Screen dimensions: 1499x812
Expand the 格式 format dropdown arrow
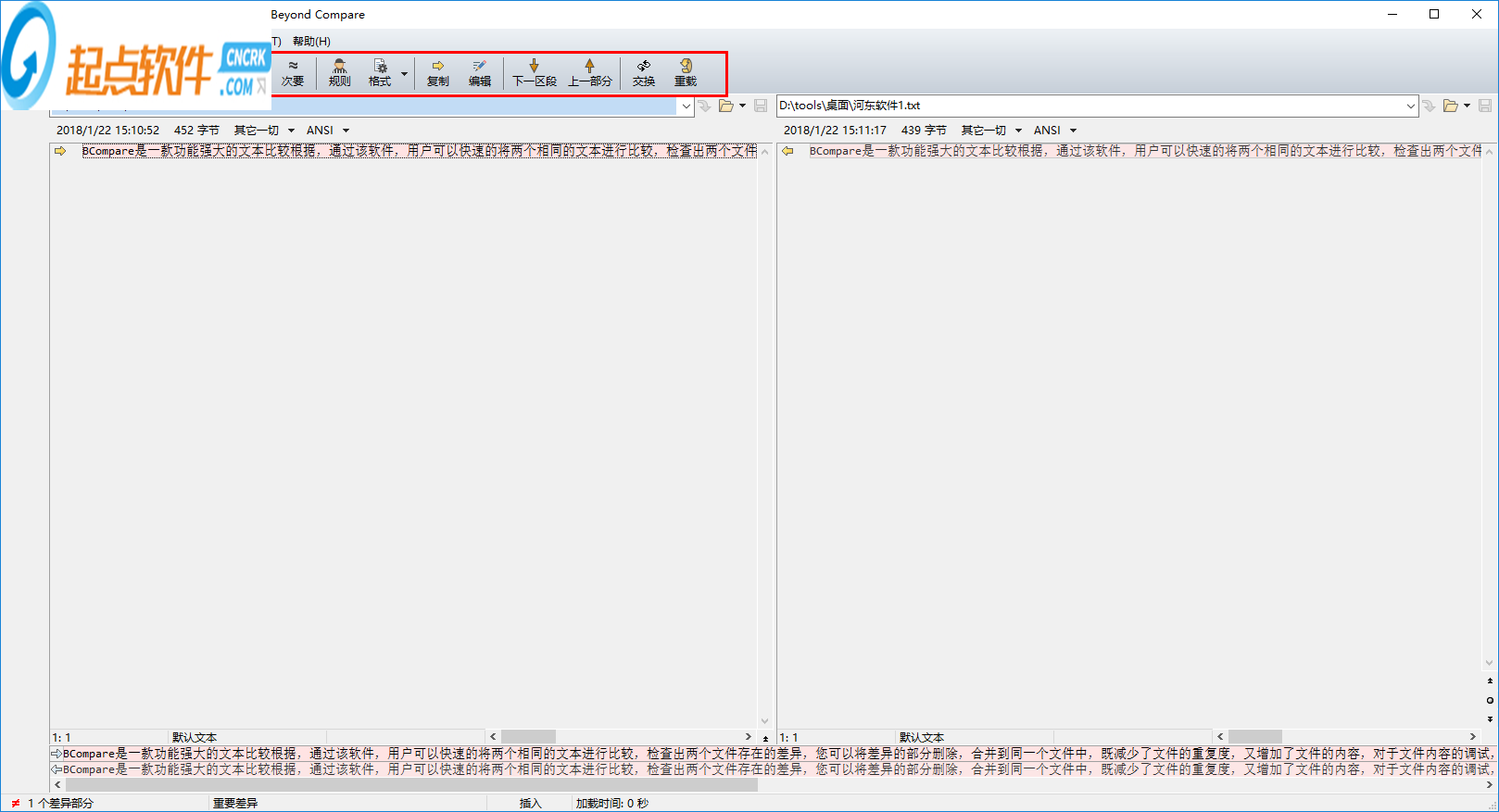click(404, 73)
